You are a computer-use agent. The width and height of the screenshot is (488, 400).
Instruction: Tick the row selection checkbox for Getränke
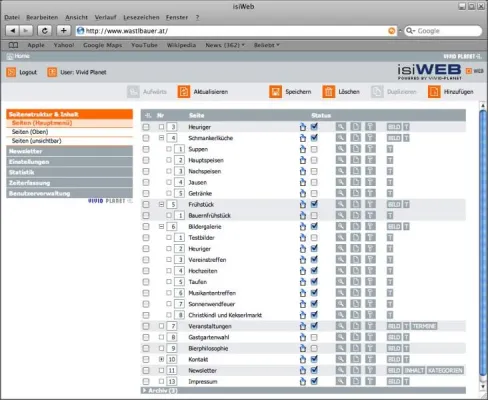pyautogui.click(x=146, y=193)
